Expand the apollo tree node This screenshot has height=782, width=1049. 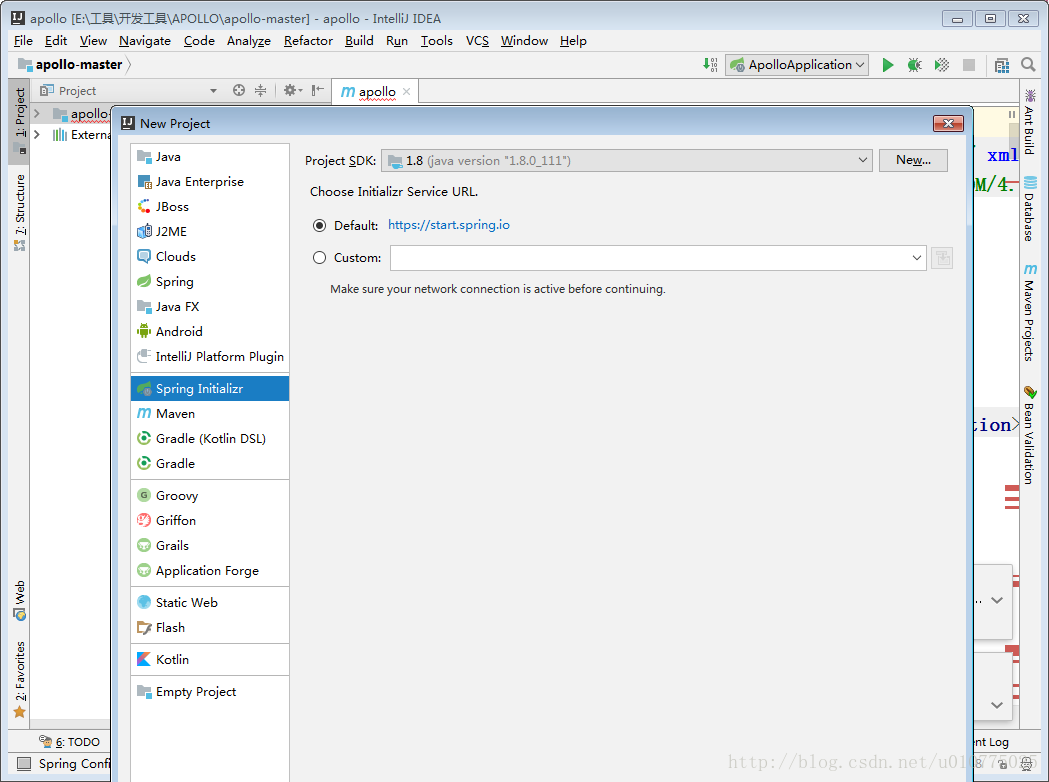[x=37, y=114]
